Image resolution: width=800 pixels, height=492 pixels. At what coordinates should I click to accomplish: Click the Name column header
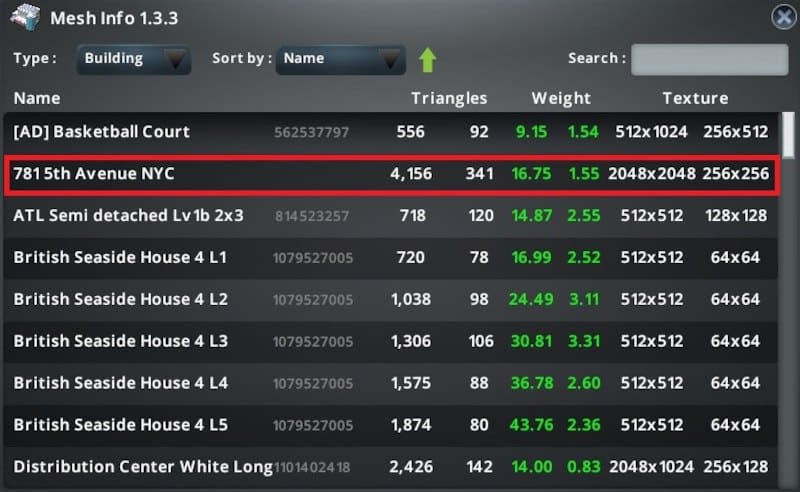point(37,98)
